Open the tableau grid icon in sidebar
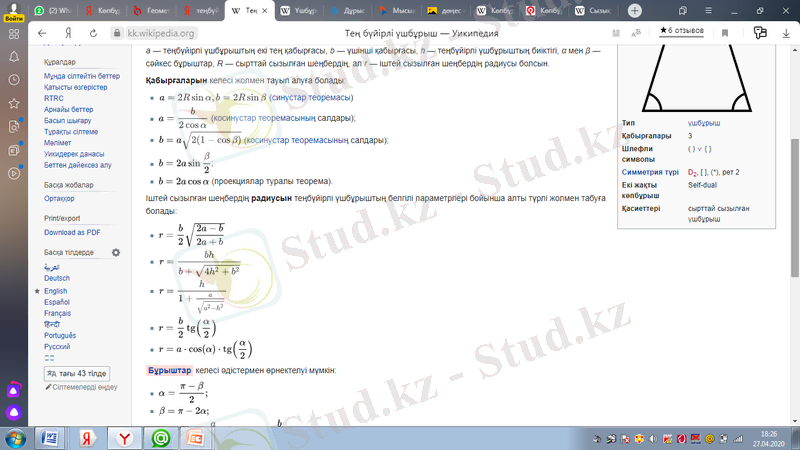 pos(14,34)
